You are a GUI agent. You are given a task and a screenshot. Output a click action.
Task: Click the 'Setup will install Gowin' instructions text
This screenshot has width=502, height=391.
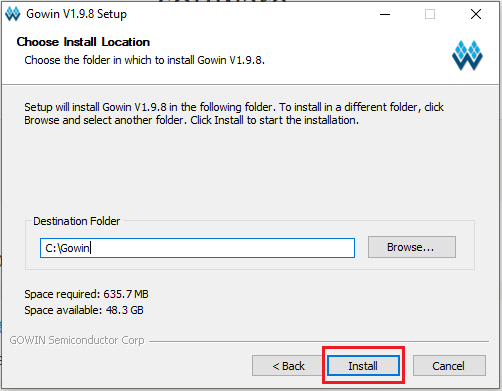(234, 113)
